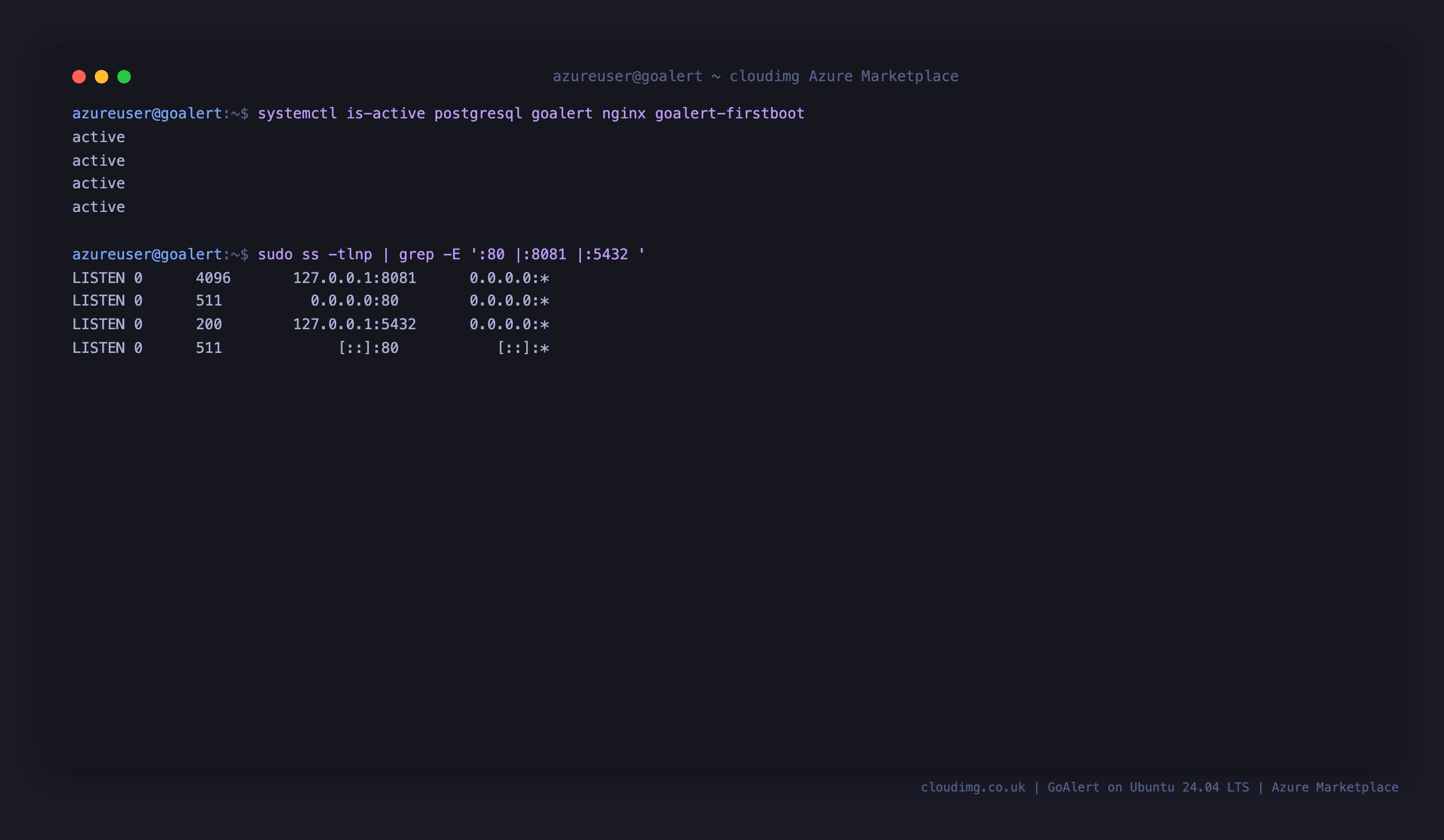The height and width of the screenshot is (840, 1444).
Task: Click the address '127.0.0.1:5432'
Action: 355,324
